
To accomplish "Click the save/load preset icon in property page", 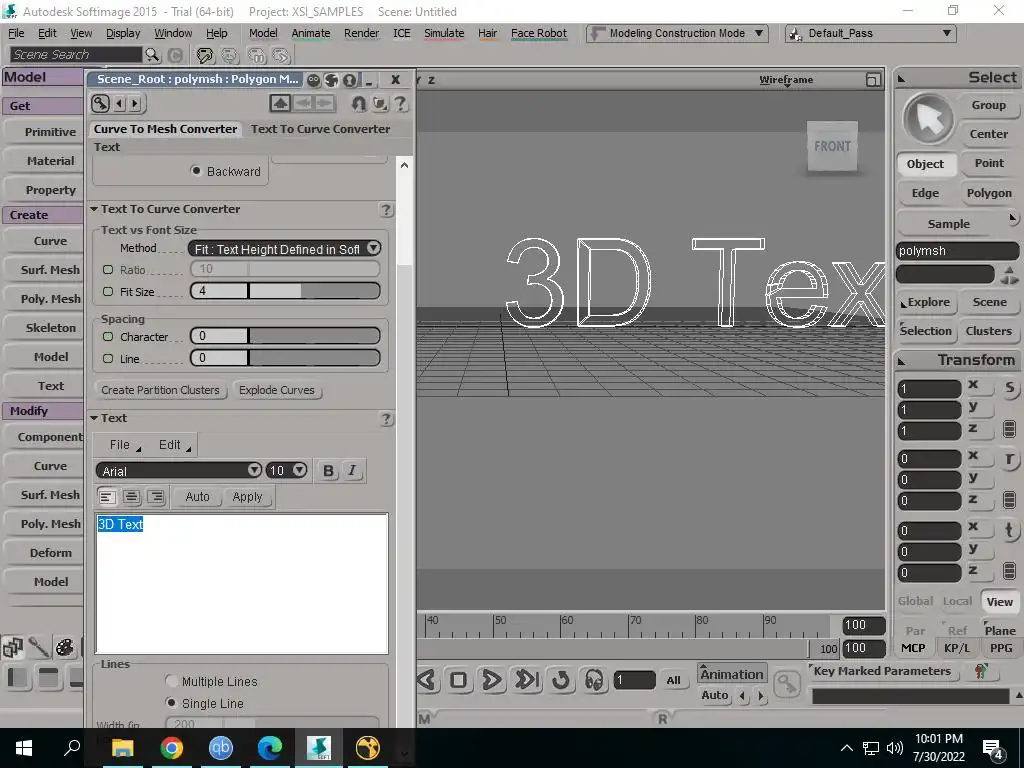I will pyautogui.click(x=379, y=103).
